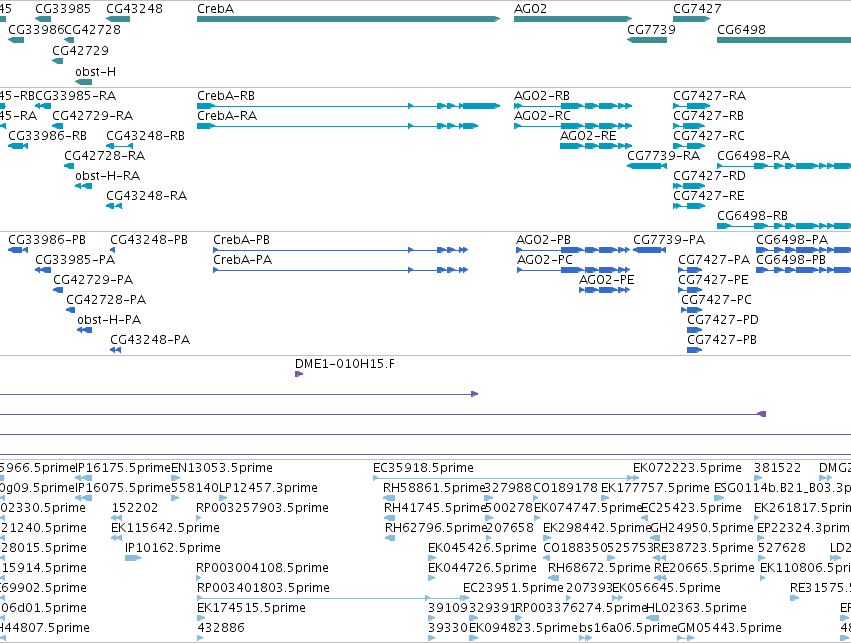This screenshot has height=643, width=851.
Task: Click the CG7739-PA protein label
Action: coord(669,240)
